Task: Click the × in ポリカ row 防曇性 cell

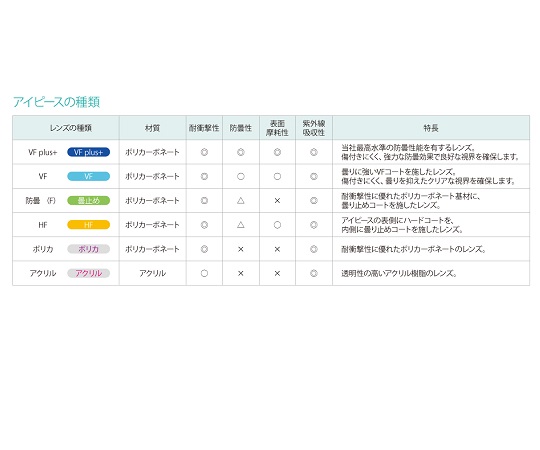Action: click(x=241, y=249)
